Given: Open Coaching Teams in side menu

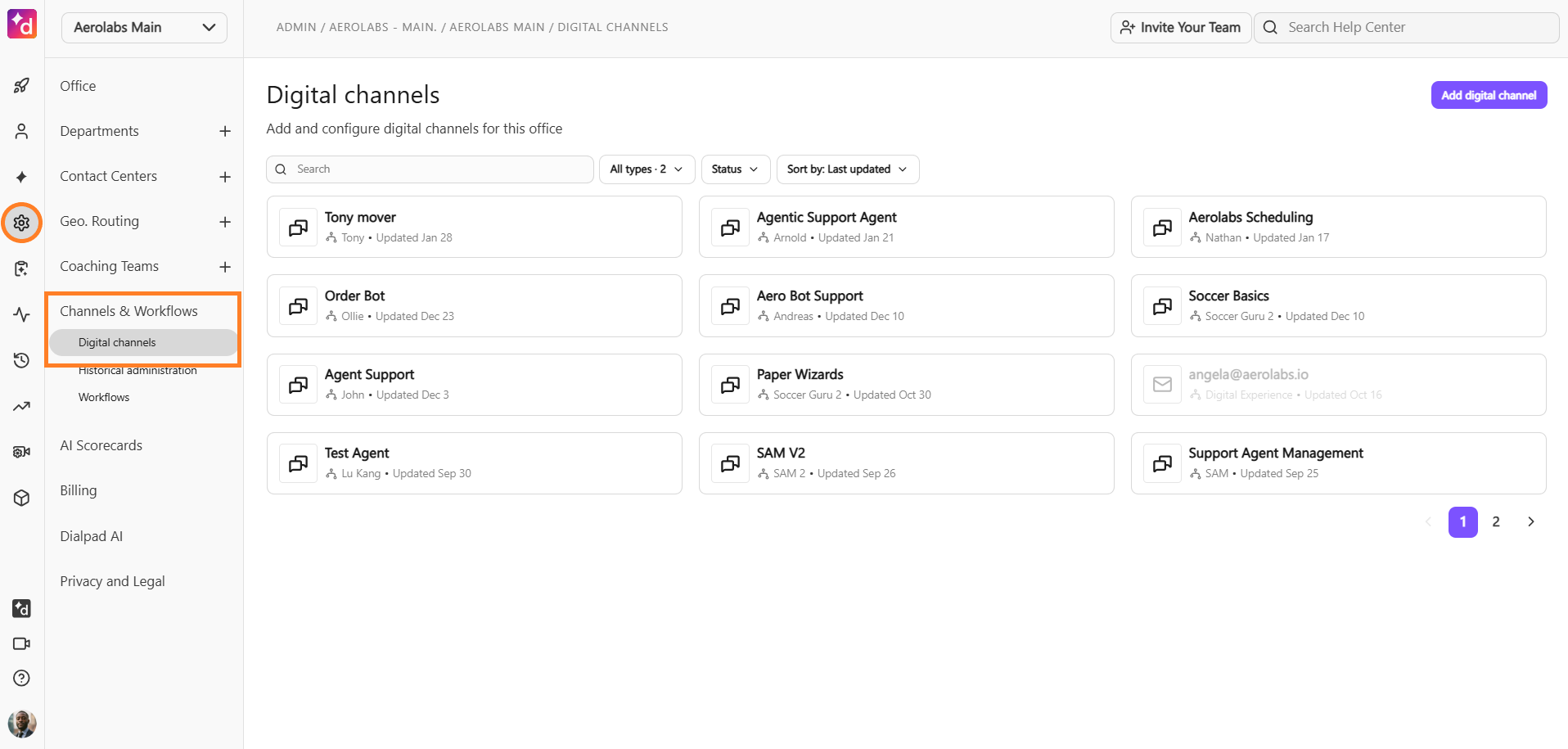Looking at the screenshot, I should pyautogui.click(x=109, y=266).
